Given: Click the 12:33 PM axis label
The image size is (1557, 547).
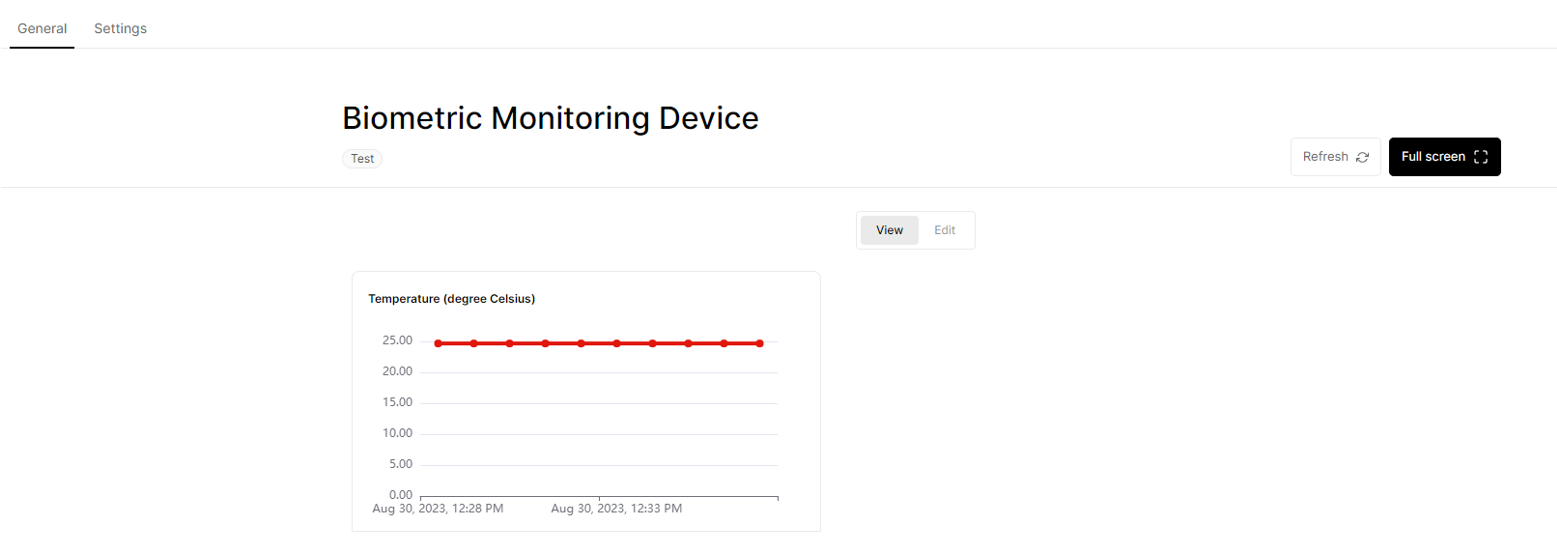Looking at the screenshot, I should [617, 509].
